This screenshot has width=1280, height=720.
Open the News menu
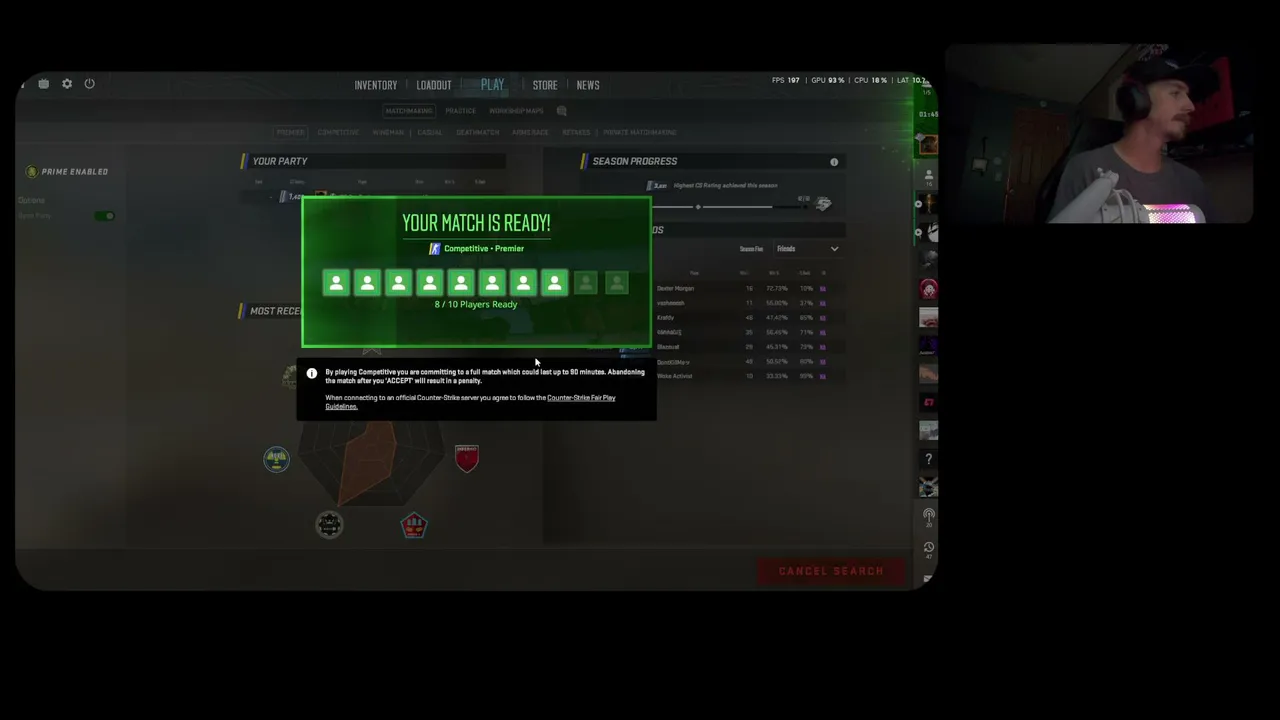pos(588,85)
